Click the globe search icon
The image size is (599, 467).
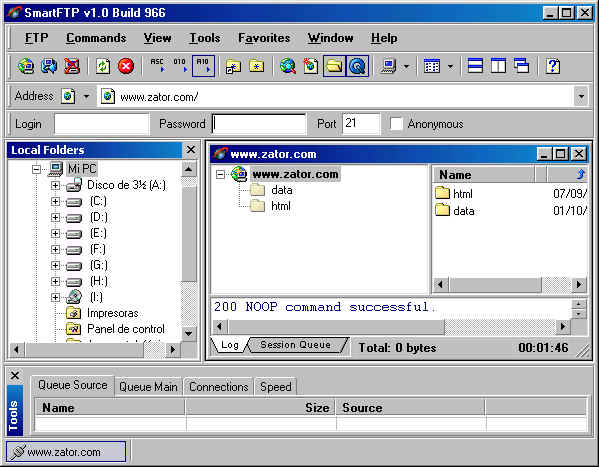tap(288, 66)
